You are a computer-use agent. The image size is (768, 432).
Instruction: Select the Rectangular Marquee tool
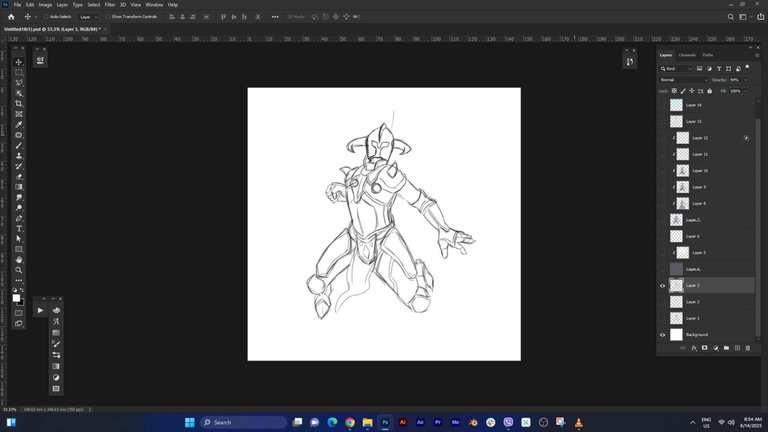pos(19,72)
